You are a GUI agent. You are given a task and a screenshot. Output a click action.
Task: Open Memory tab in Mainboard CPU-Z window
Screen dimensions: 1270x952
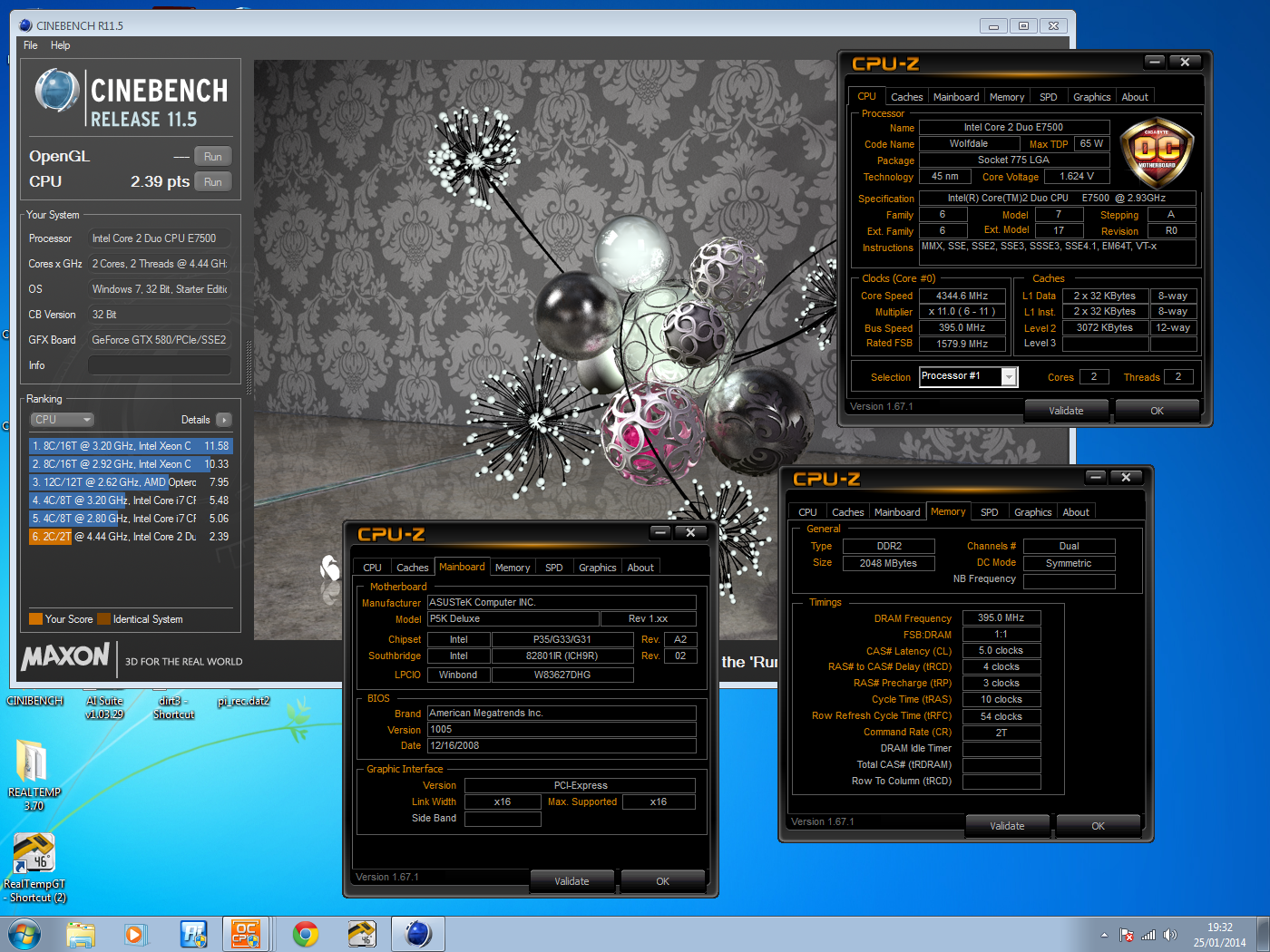click(x=513, y=568)
